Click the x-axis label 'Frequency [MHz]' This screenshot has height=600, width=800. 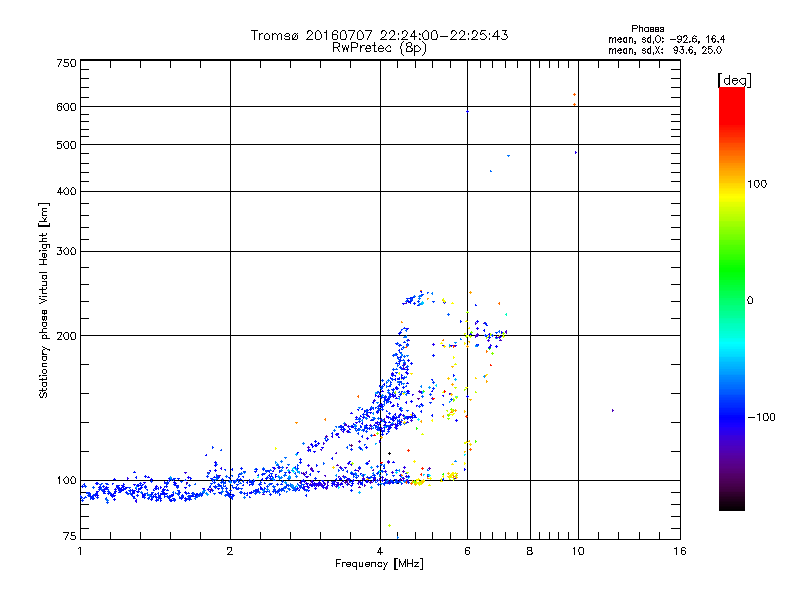[379, 564]
